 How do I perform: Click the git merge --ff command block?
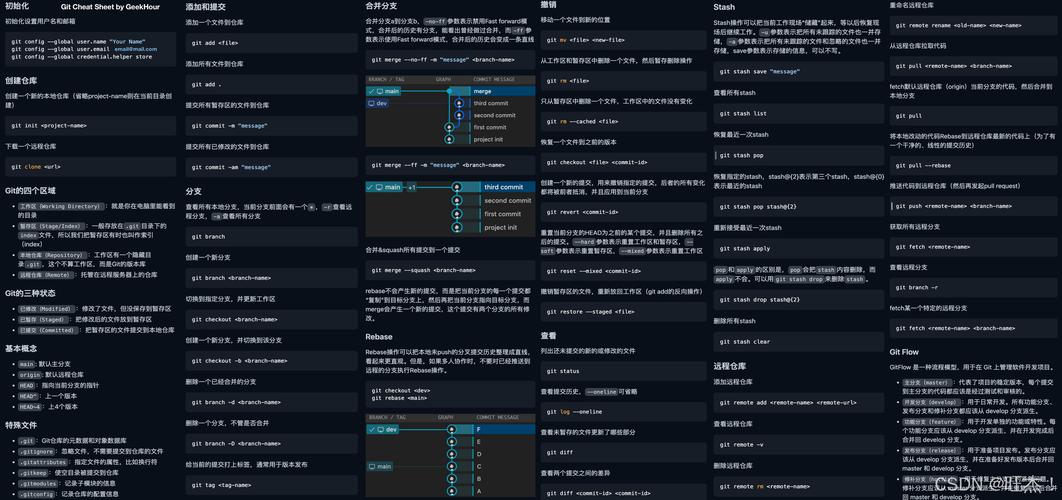(450, 165)
